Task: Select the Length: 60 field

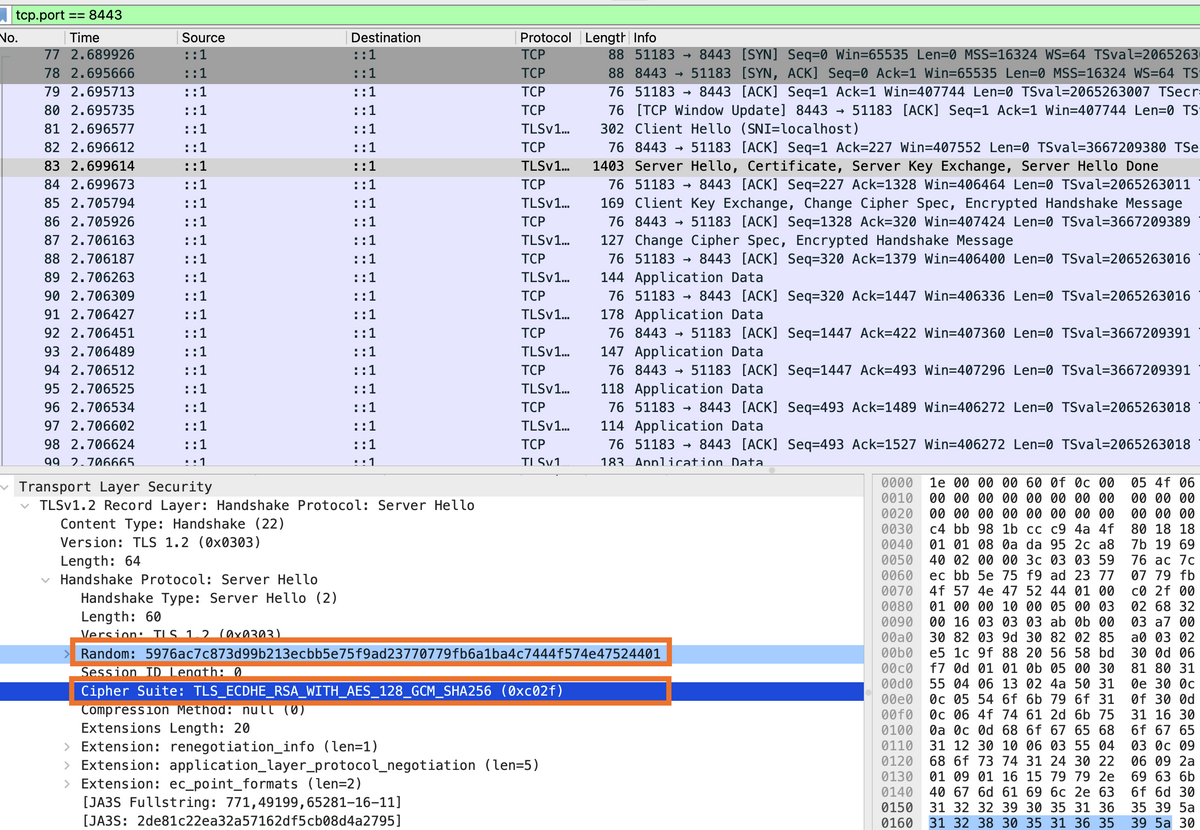Action: point(120,617)
